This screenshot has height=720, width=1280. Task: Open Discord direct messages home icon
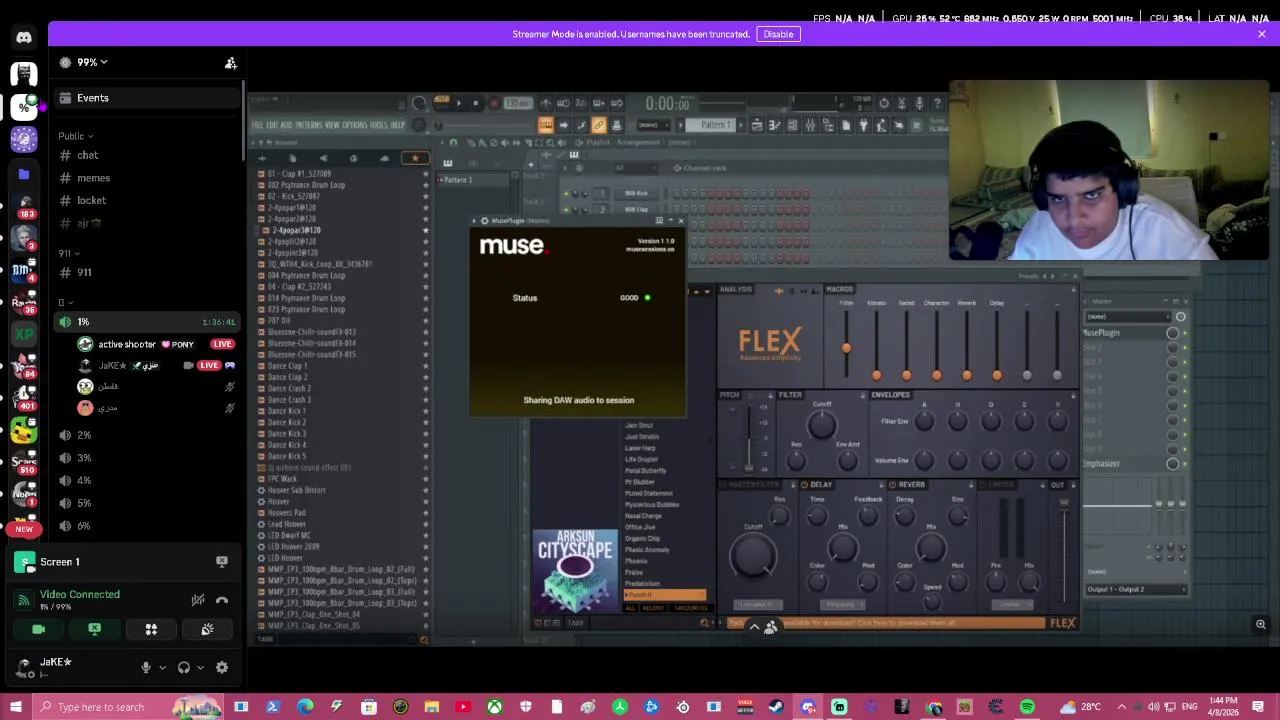click(24, 38)
